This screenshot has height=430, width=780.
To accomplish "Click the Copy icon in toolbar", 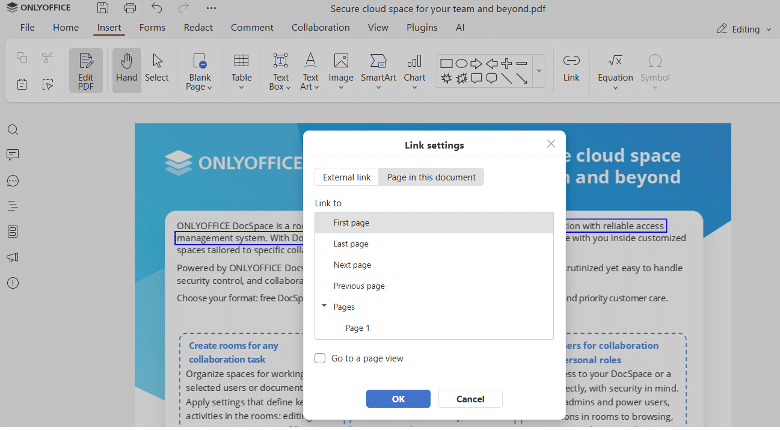I will [x=22, y=57].
